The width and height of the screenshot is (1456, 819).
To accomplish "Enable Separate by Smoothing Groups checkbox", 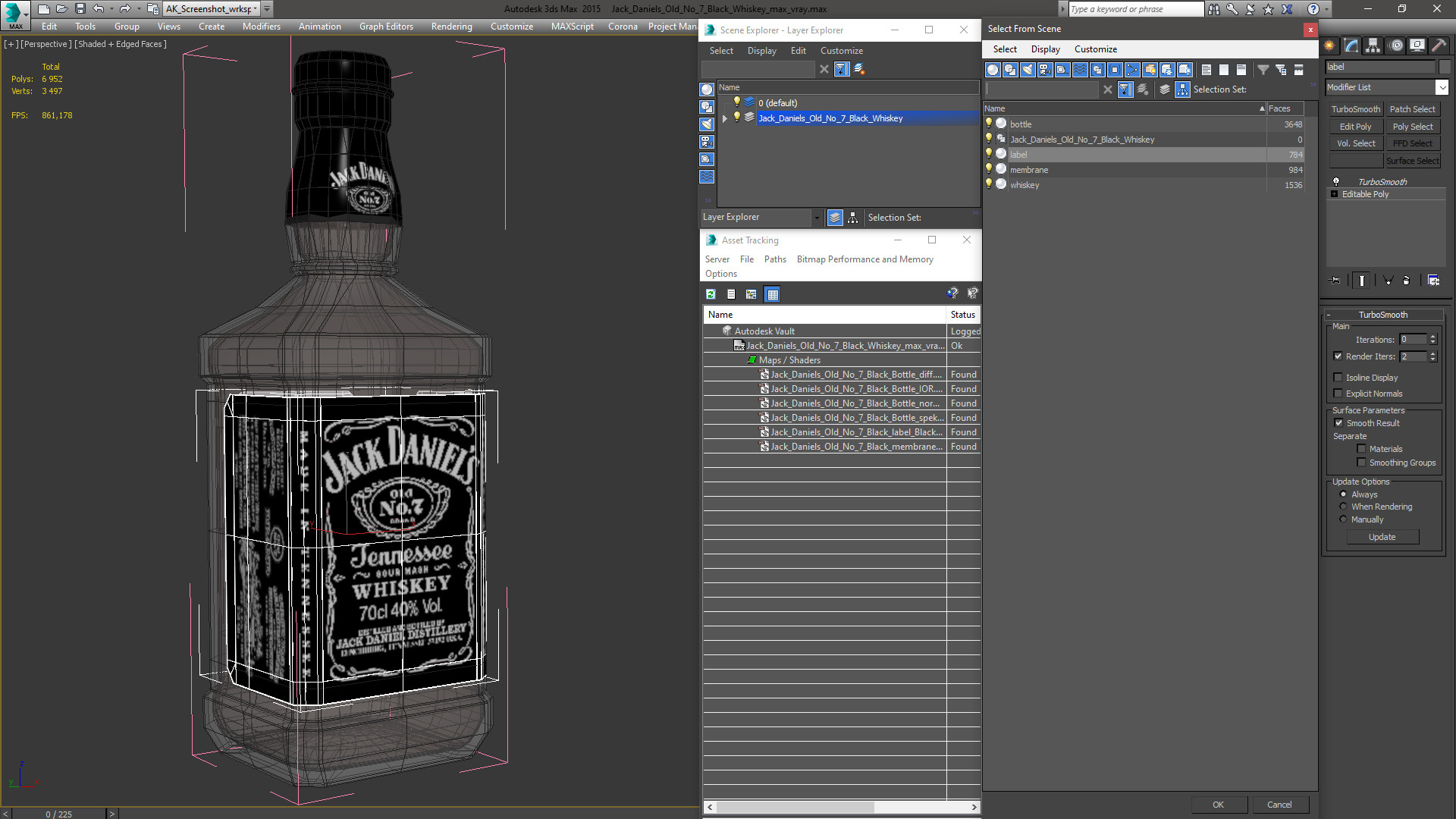I will 1361,463.
